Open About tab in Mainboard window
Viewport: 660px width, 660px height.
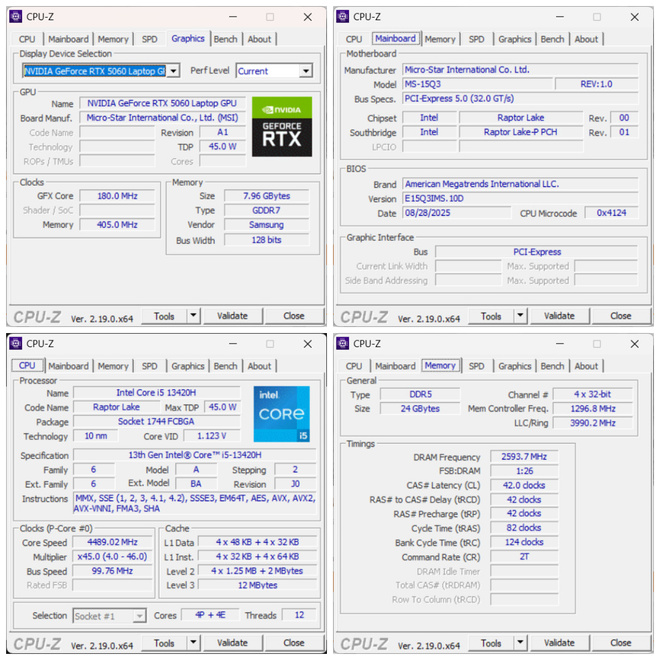pos(586,39)
